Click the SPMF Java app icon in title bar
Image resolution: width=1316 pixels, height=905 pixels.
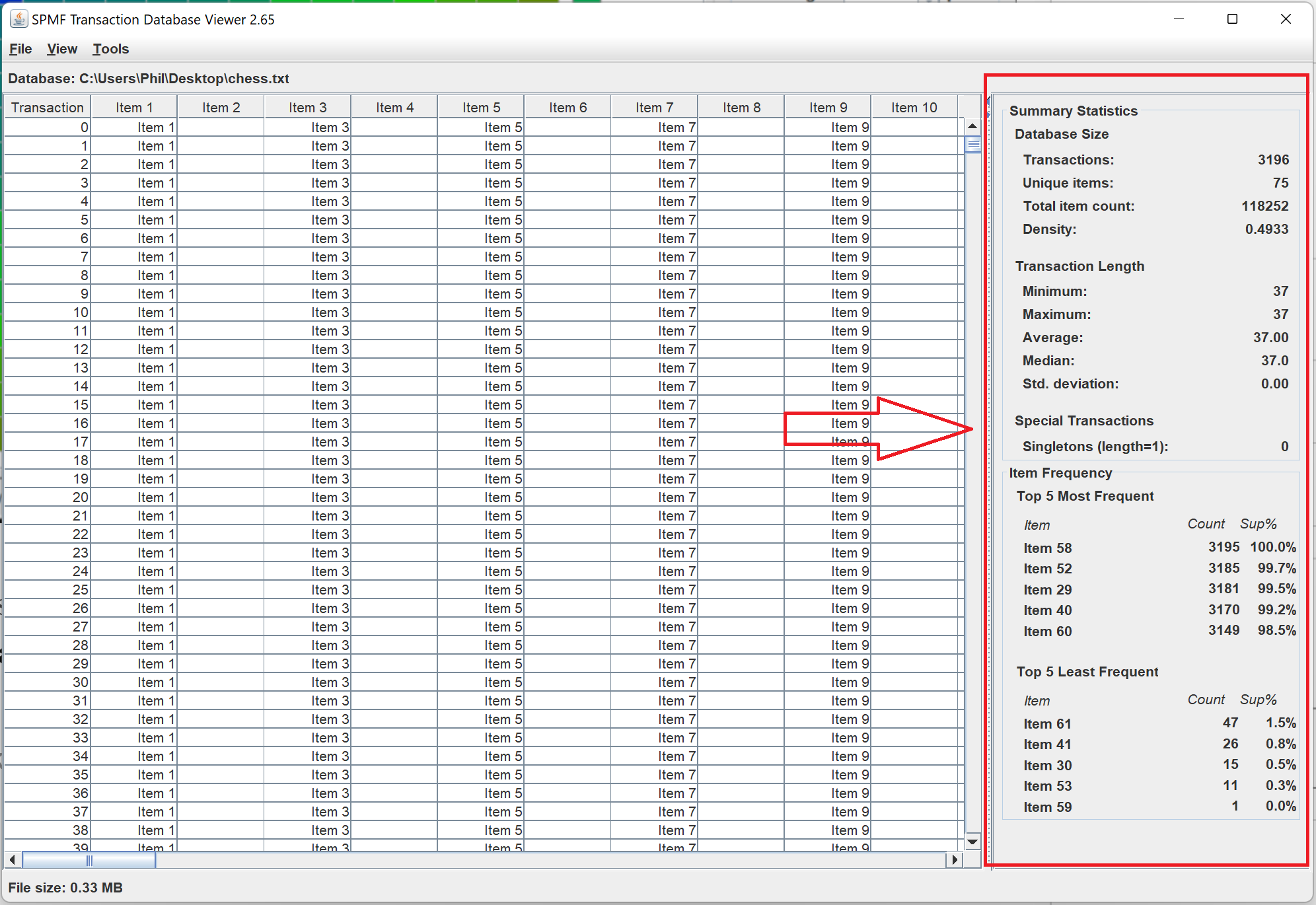(18, 19)
